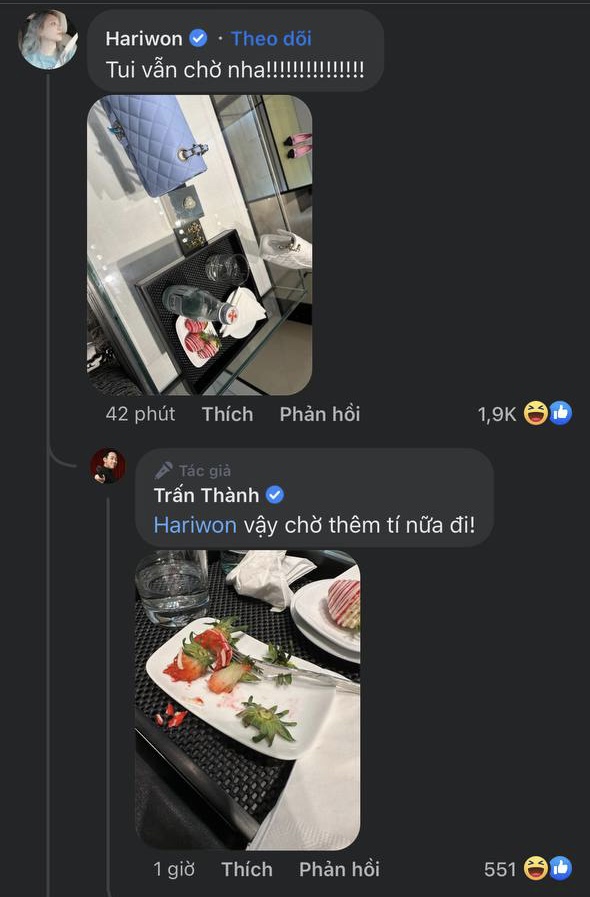Open the Trấn Thành author name link
This screenshot has height=897, width=590.
click(x=207, y=495)
